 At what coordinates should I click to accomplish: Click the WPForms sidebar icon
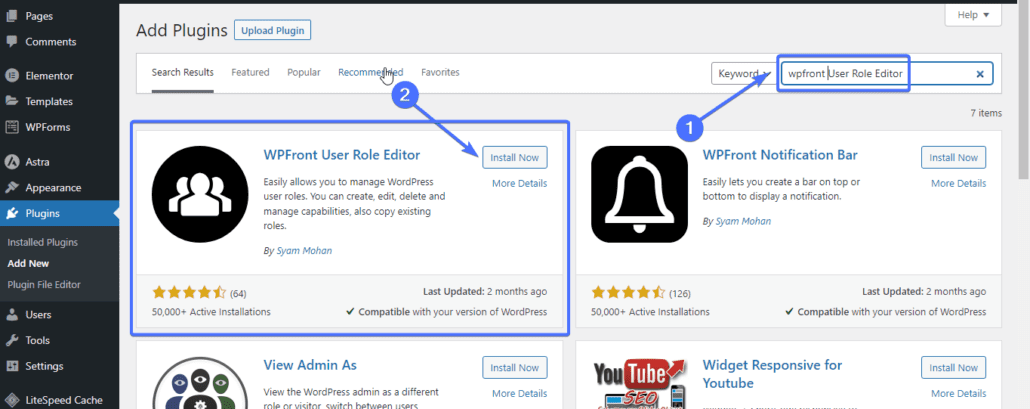point(11,127)
